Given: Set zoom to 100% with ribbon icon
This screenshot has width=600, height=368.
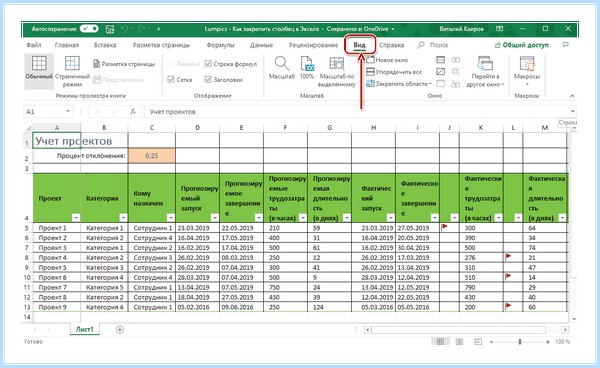Looking at the screenshot, I should (x=307, y=68).
